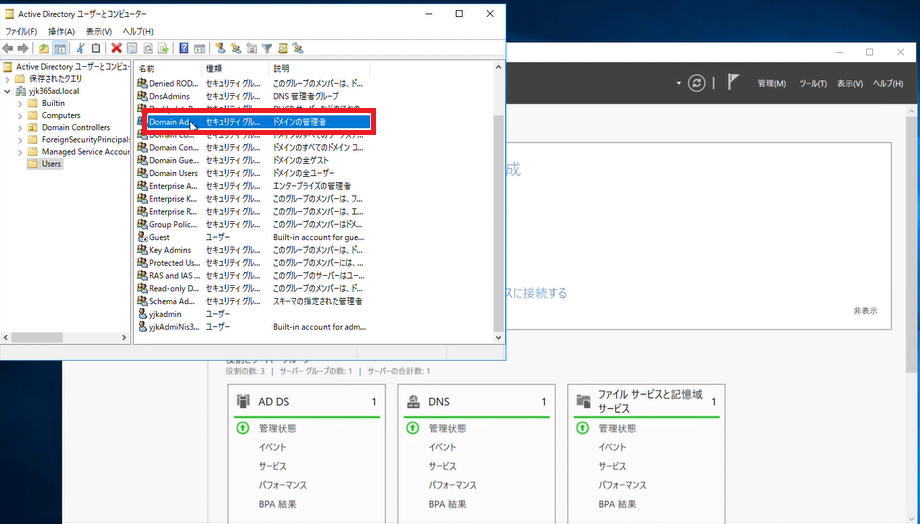Open Server Manager ヘルプ(H) menu

point(888,83)
